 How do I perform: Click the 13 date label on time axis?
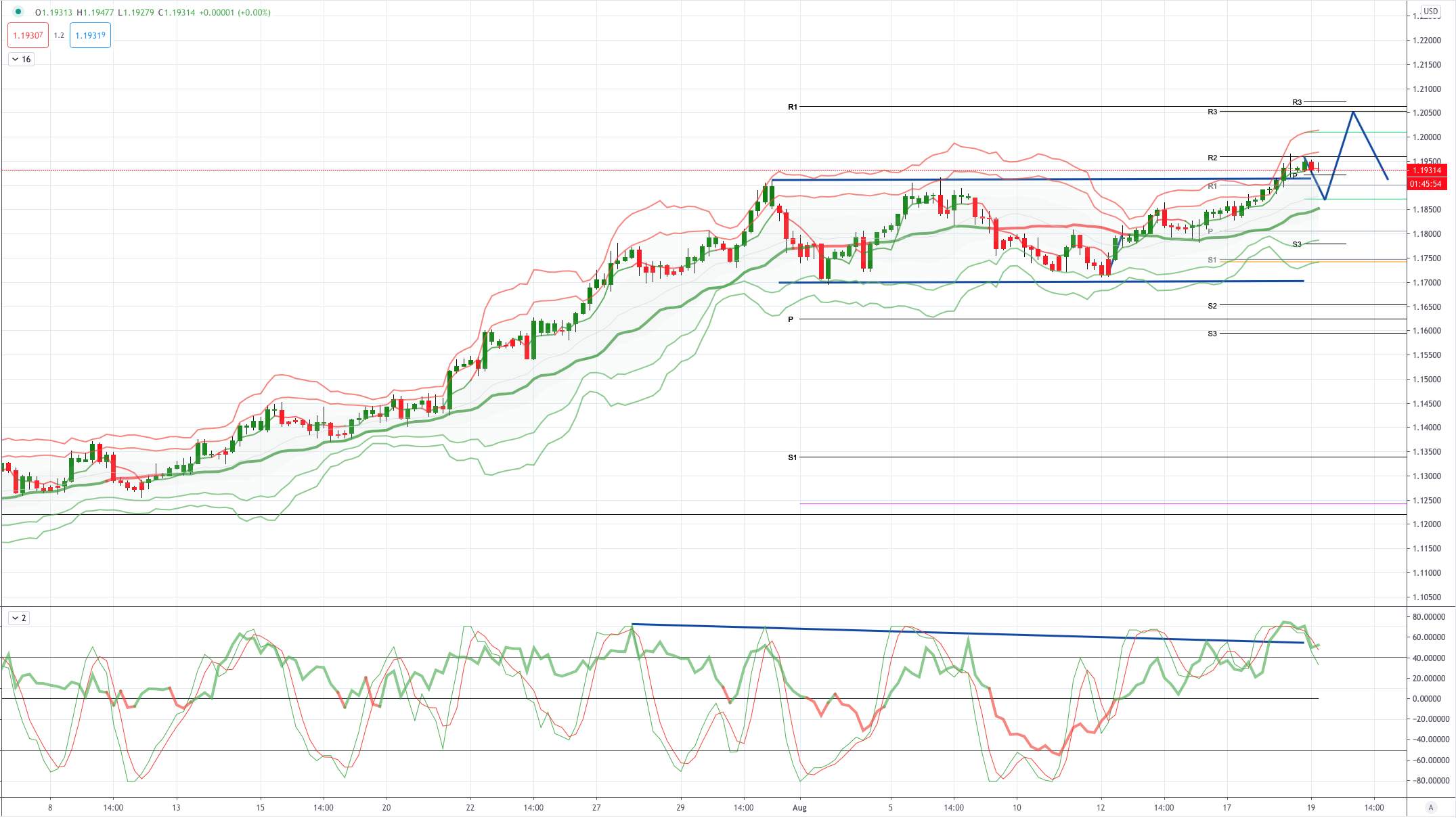point(176,807)
